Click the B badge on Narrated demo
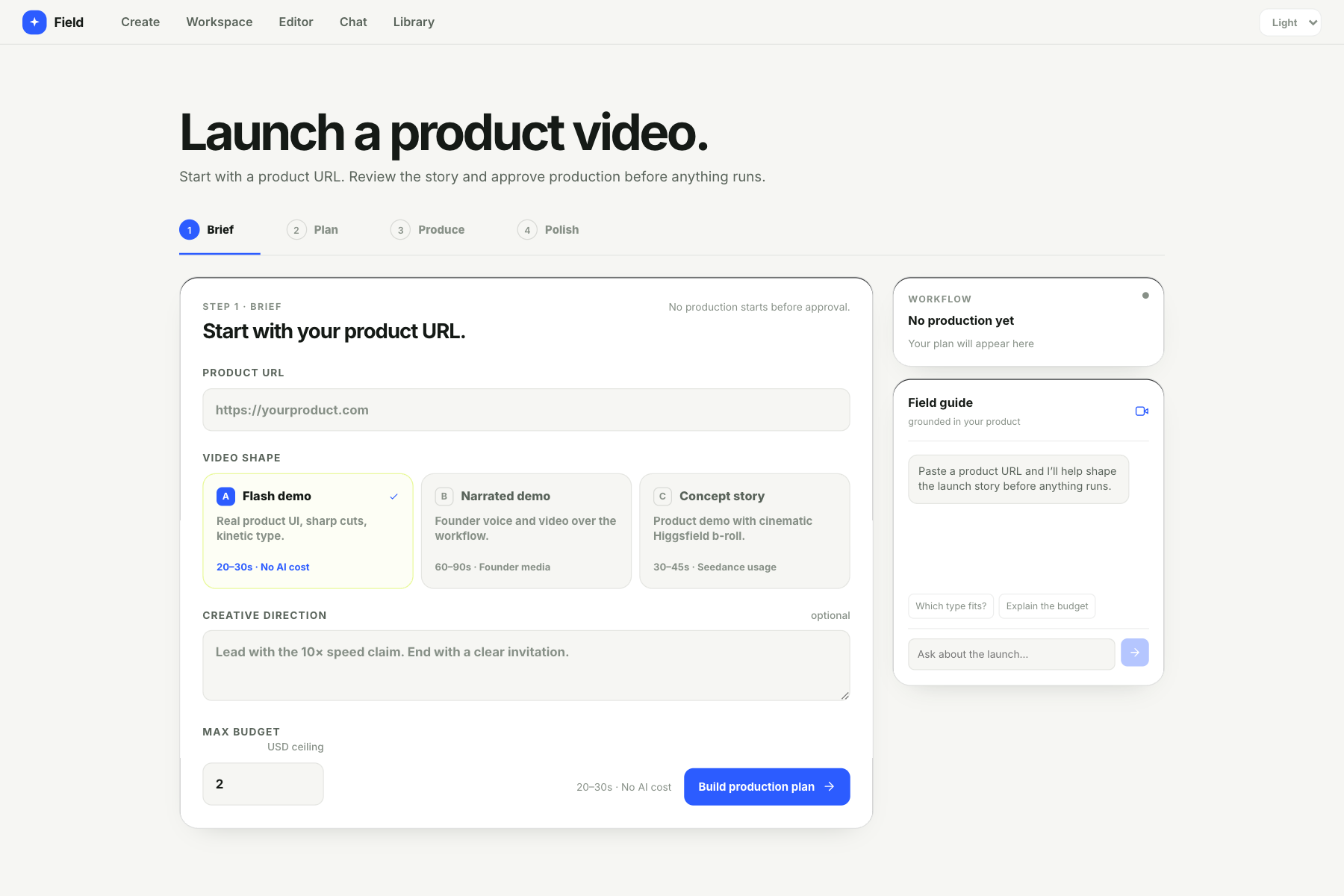The width and height of the screenshot is (1344, 896). click(x=444, y=497)
